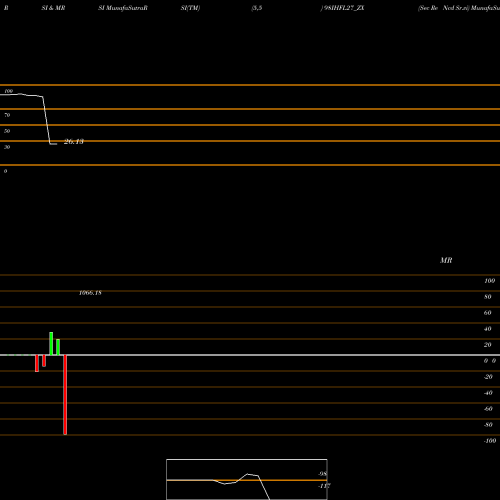Image resolution: width=500 pixels, height=500 pixels.
Task: Click the 1066.18 value label
Action: coord(90,293)
